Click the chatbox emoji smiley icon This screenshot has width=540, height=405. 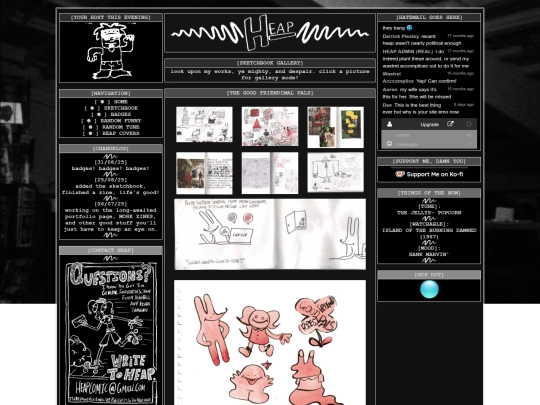point(390,144)
